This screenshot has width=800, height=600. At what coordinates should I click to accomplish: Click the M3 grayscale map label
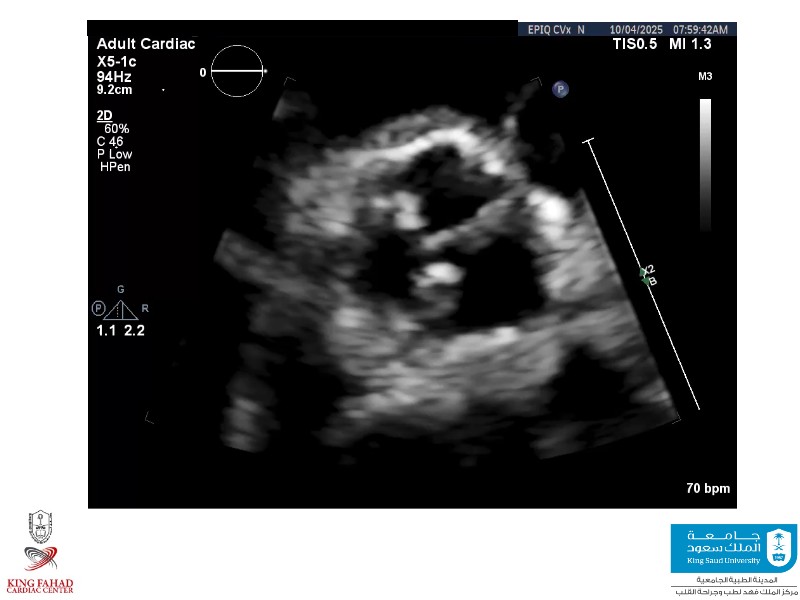tap(705, 76)
